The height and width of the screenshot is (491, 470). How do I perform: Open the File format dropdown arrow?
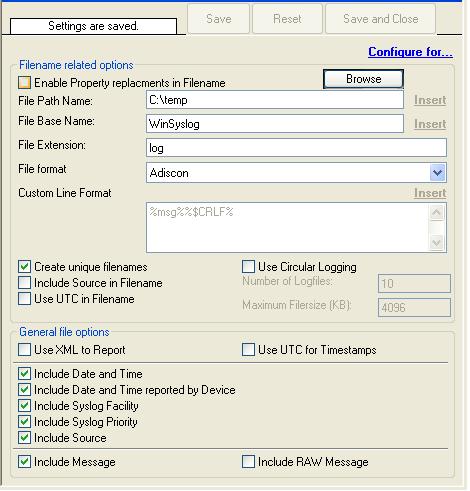point(437,173)
